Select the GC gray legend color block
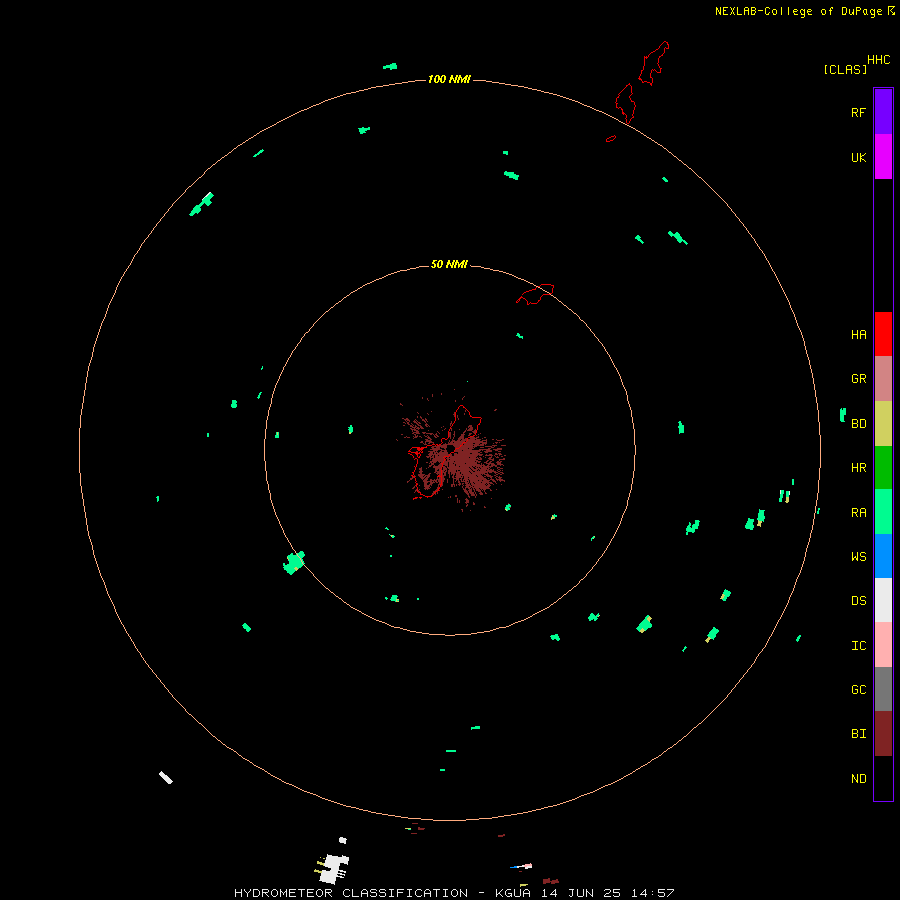Image resolution: width=900 pixels, height=900 pixels. (883, 689)
